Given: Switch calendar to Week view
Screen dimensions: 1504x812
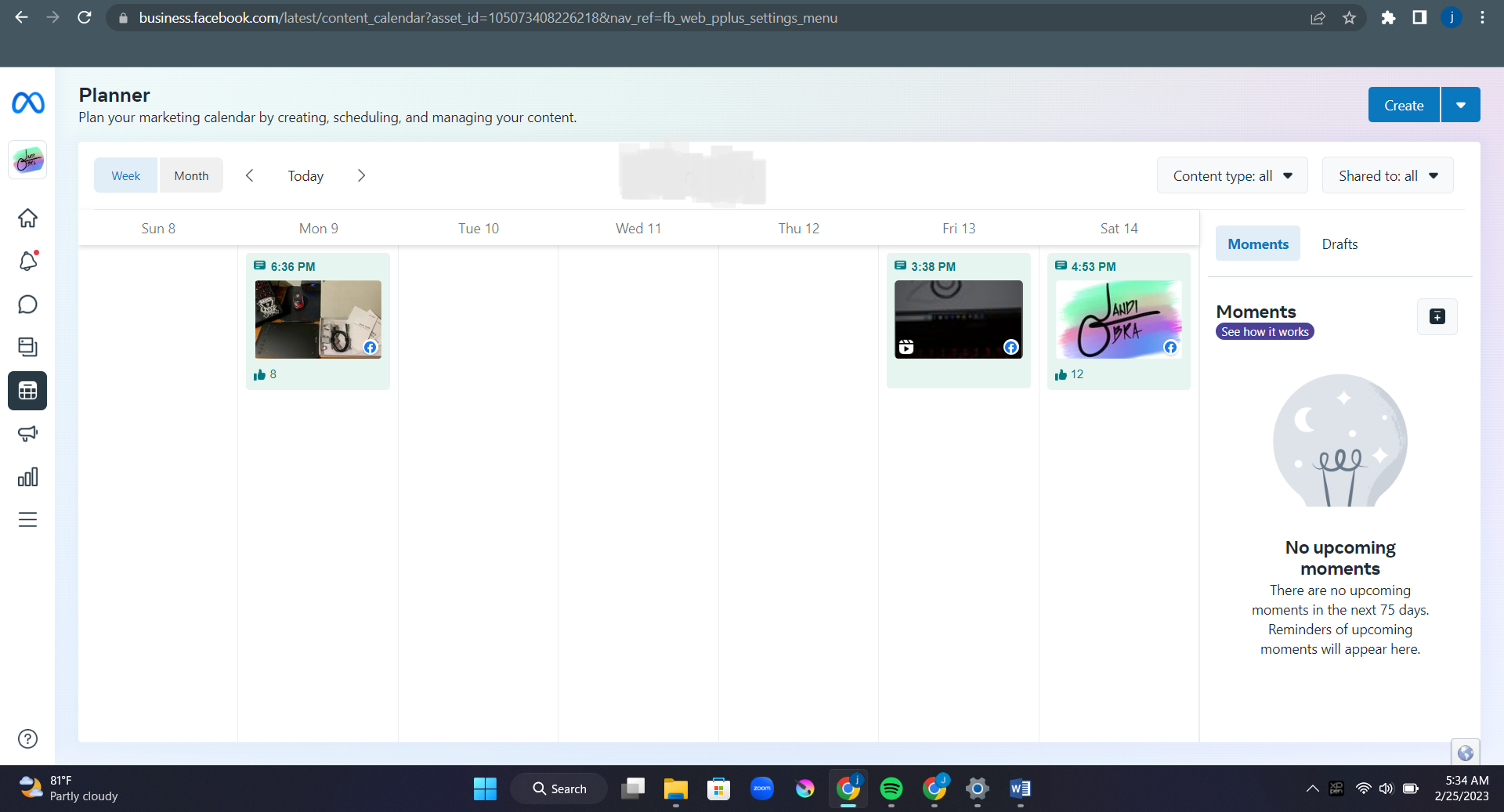Looking at the screenshot, I should (126, 175).
